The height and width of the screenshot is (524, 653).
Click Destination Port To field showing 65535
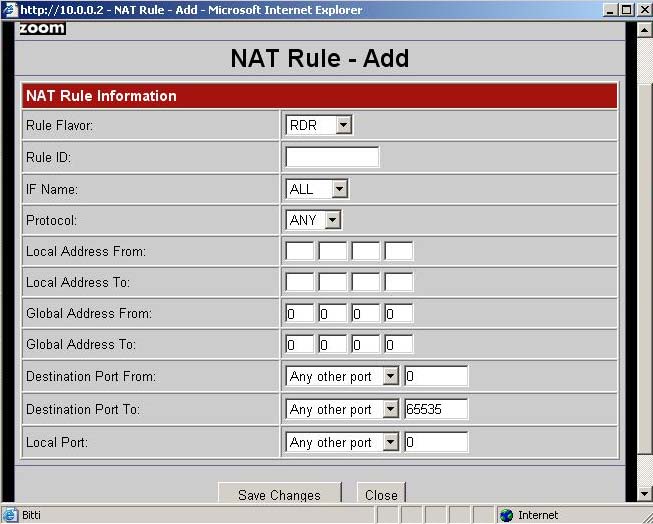click(x=436, y=409)
